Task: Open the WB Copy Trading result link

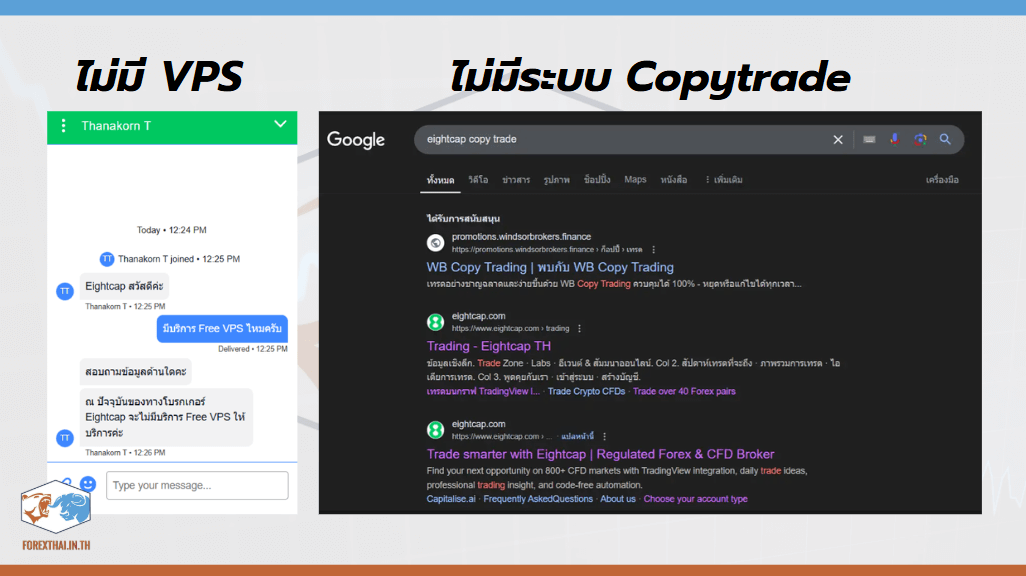Action: pyautogui.click(x=550, y=267)
